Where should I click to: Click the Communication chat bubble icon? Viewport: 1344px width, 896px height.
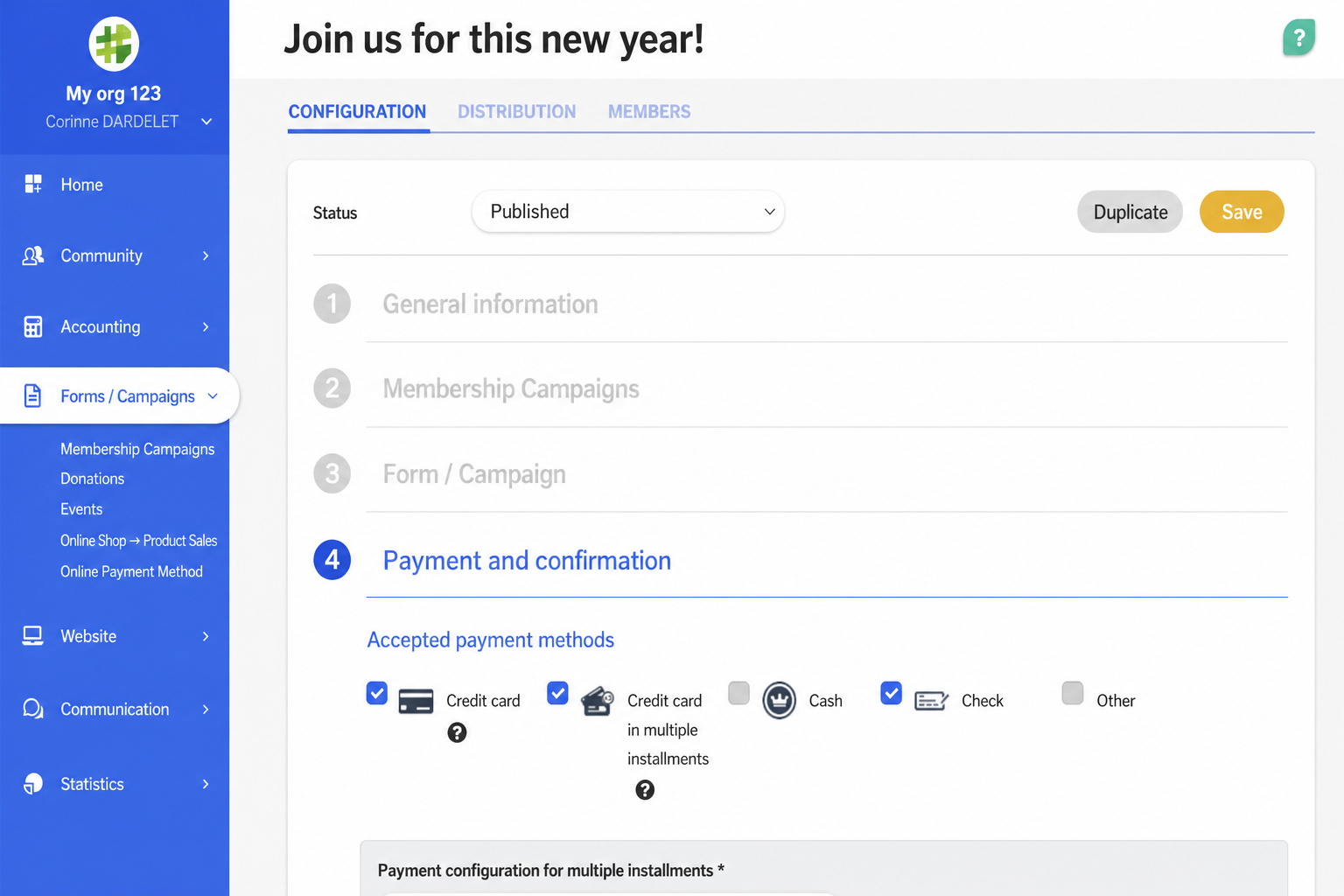coord(33,709)
